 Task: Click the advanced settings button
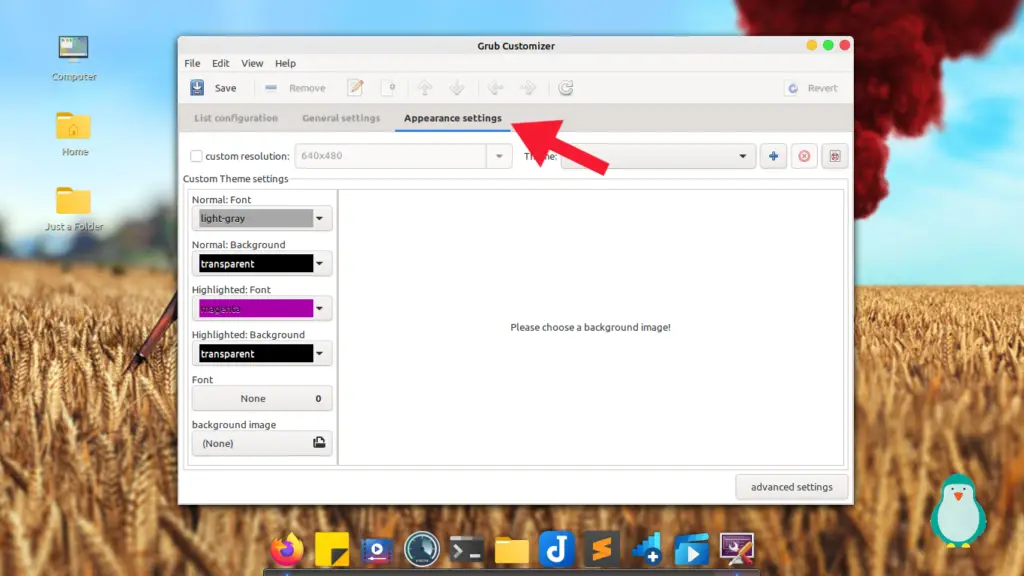[x=792, y=487]
